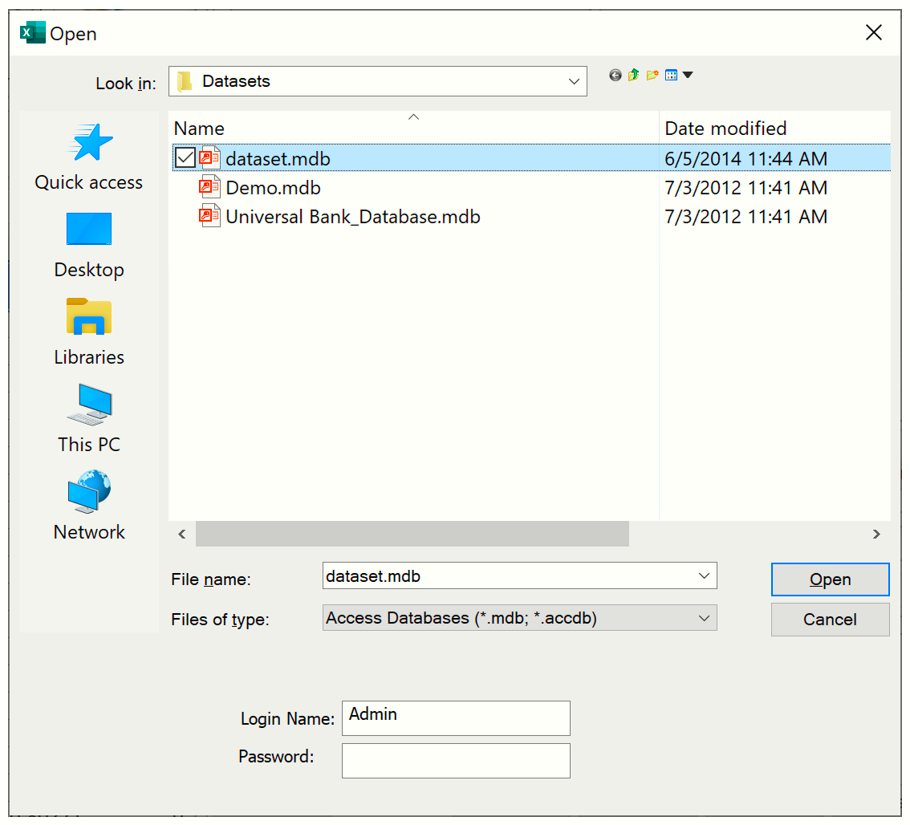Image resolution: width=910 pixels, height=825 pixels.
Task: Expand the Files of type dropdown
Action: tap(704, 619)
